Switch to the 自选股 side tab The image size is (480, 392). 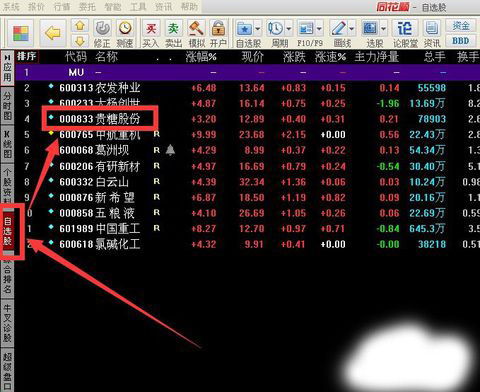click(x=8, y=231)
